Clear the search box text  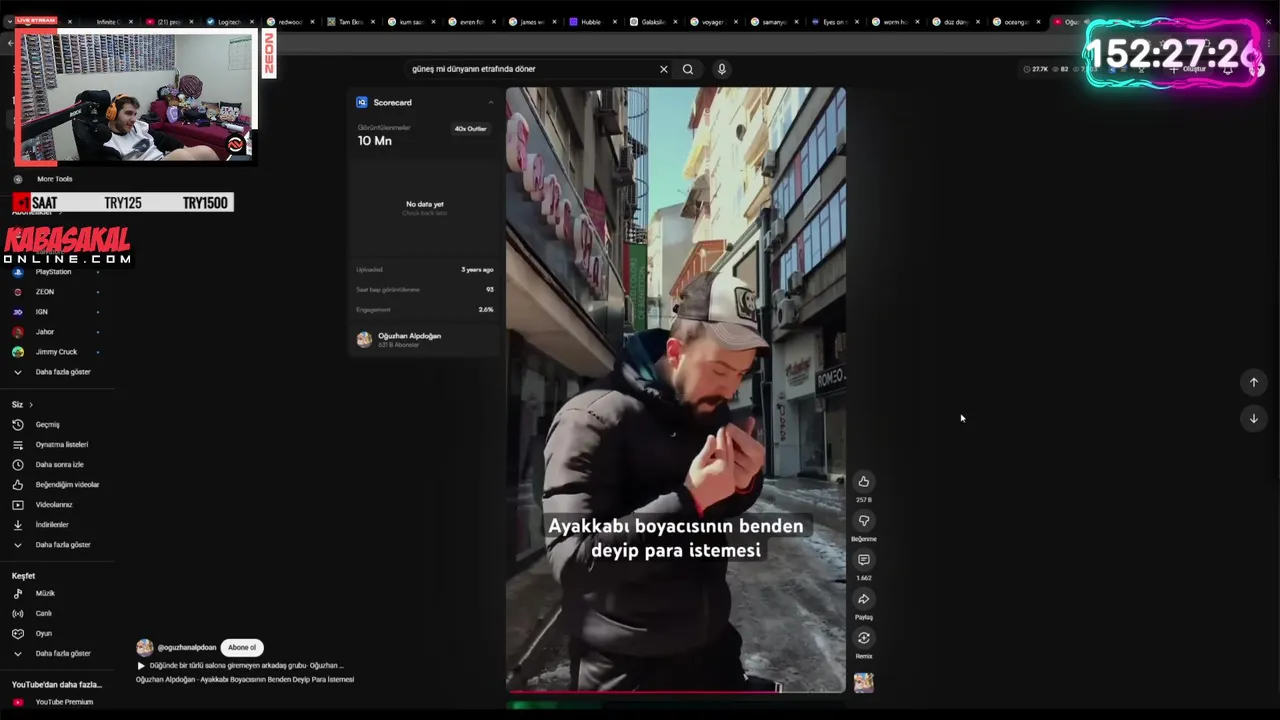[663, 69]
